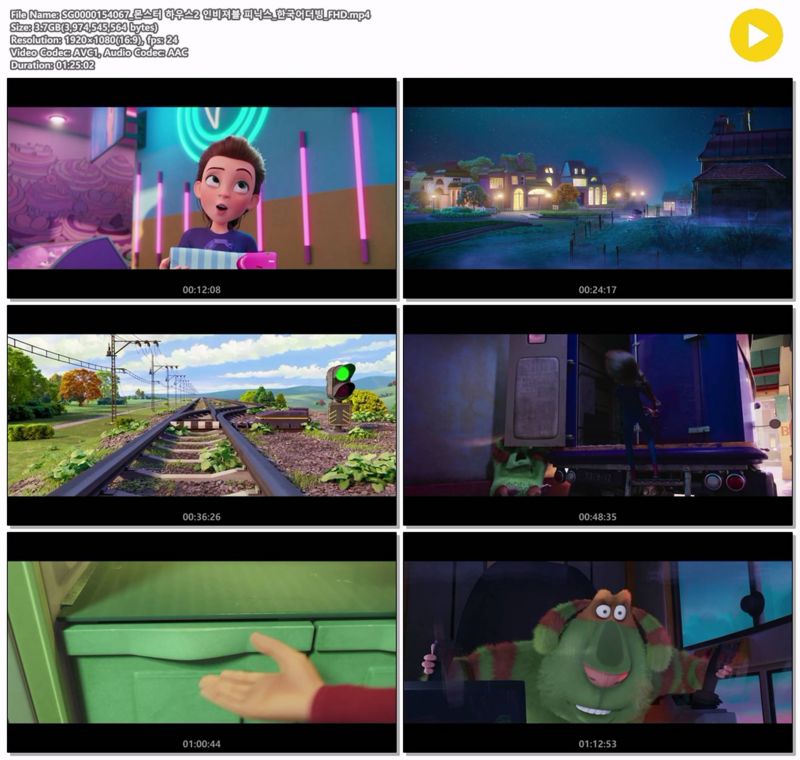Image resolution: width=800 pixels, height=760 pixels.
Task: Click the yellow play button icon
Action: [755, 35]
